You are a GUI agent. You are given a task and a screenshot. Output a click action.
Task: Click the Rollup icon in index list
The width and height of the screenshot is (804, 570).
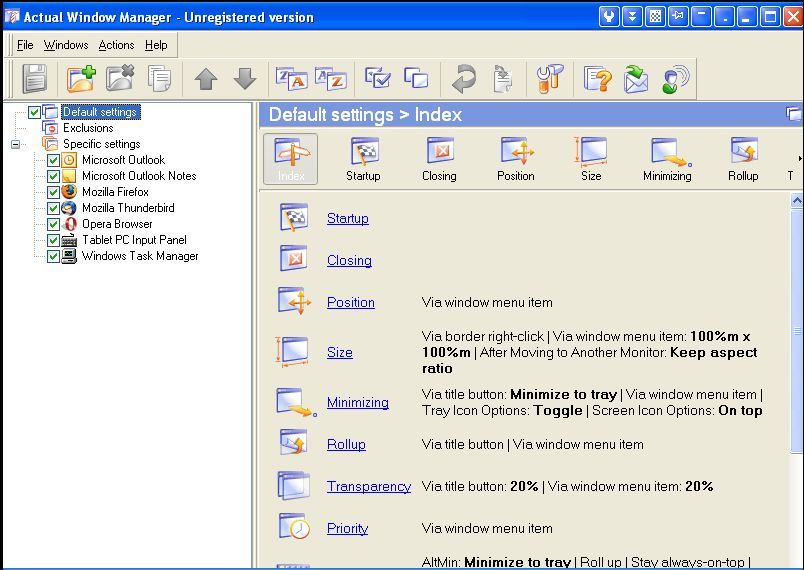[293, 443]
